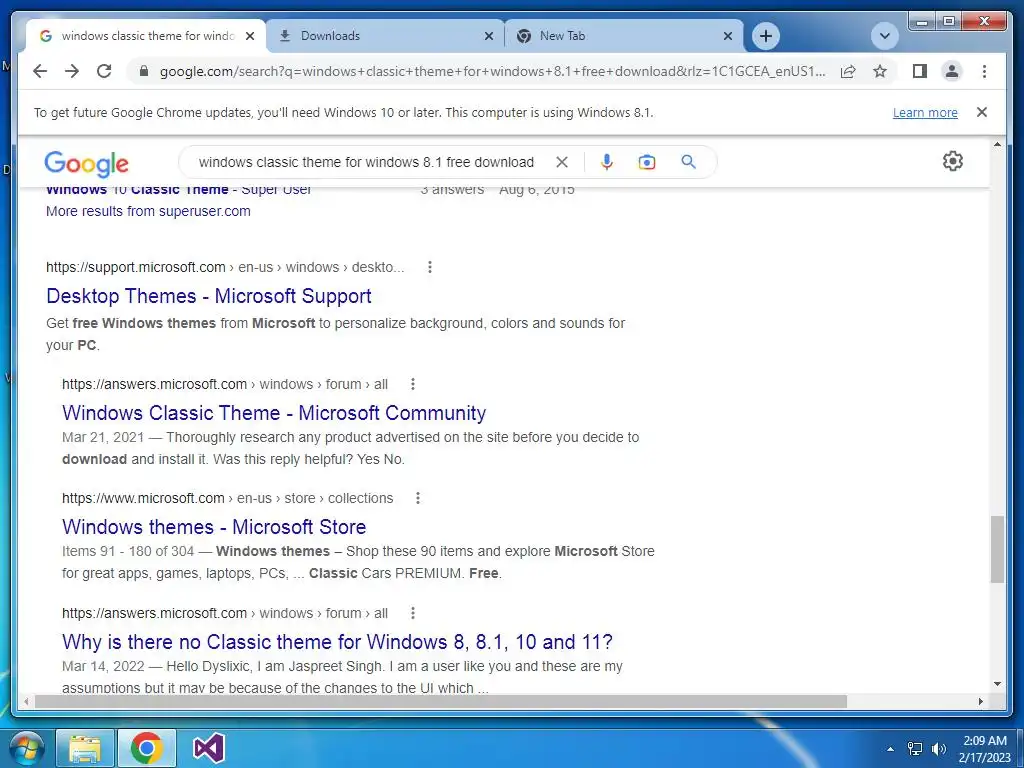Close the Downloads tab
Viewport: 1024px width, 768px height.
click(x=488, y=36)
